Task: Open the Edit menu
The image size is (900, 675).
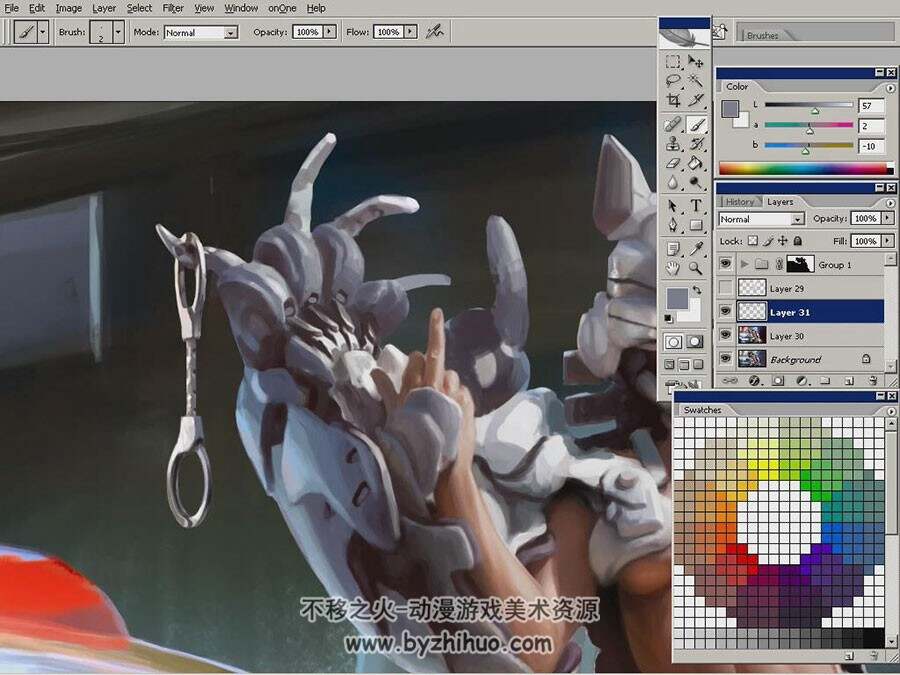Action: click(37, 8)
